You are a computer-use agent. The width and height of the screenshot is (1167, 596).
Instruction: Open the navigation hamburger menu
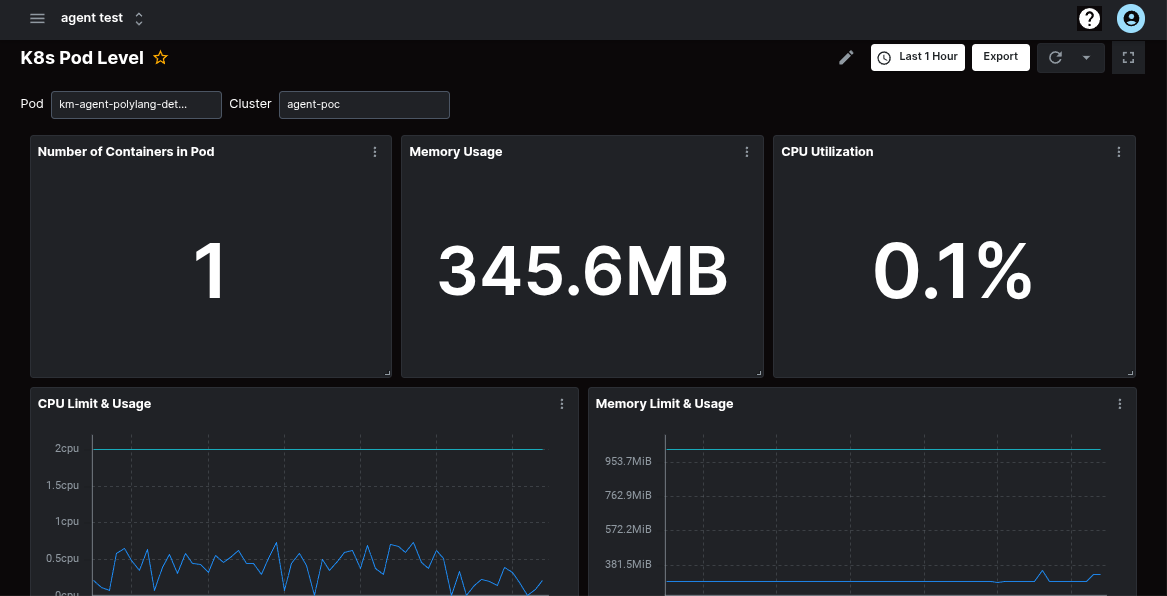click(x=37, y=17)
